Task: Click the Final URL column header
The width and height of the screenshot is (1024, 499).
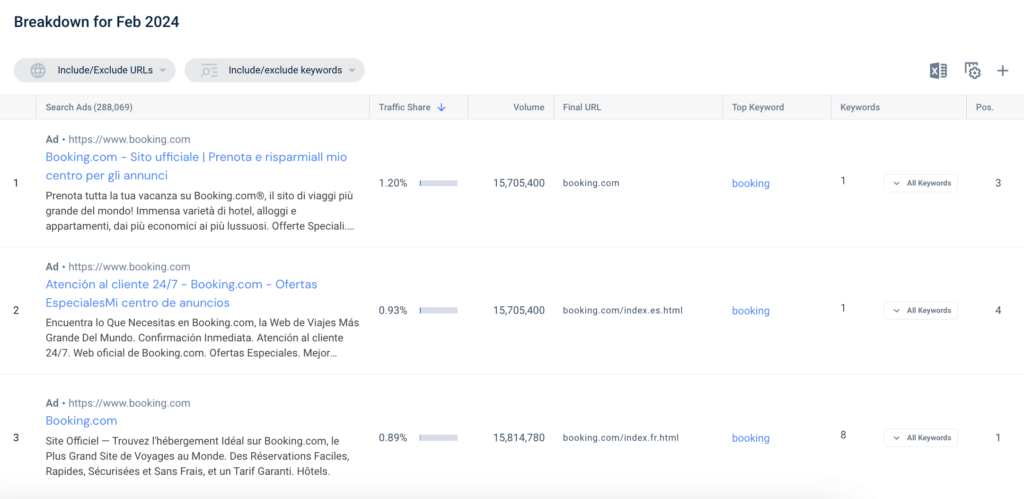Action: (x=582, y=108)
